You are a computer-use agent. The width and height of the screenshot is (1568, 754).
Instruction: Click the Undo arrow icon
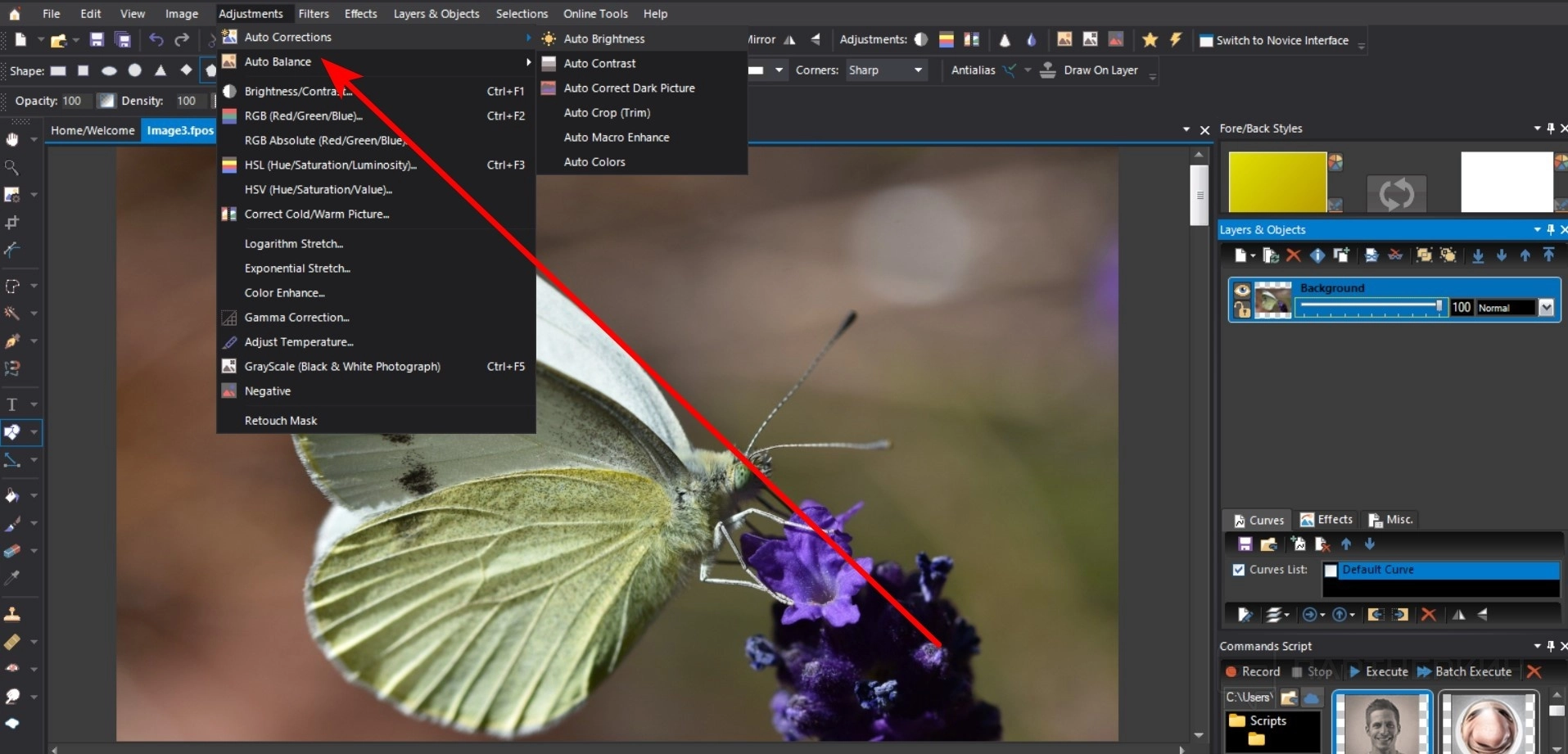tap(156, 39)
